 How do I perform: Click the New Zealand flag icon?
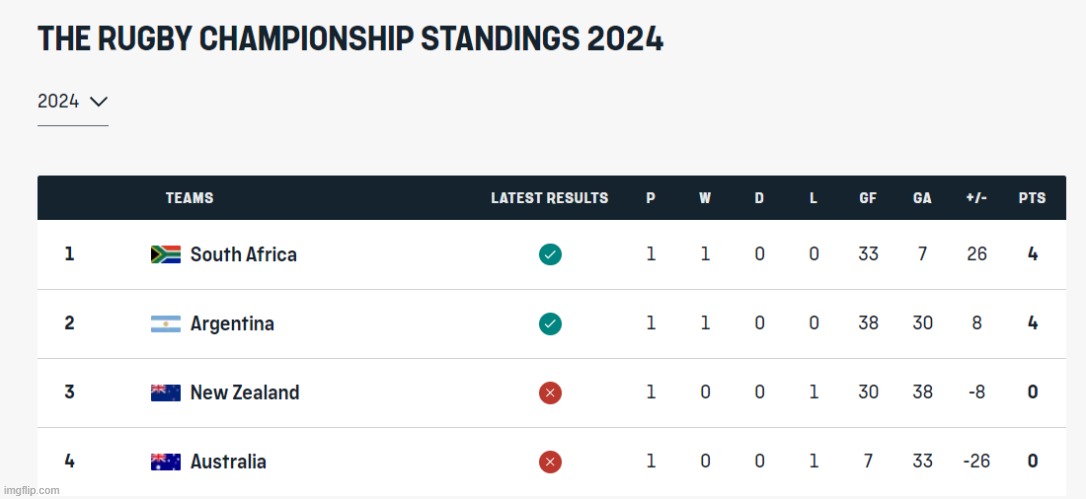point(165,393)
